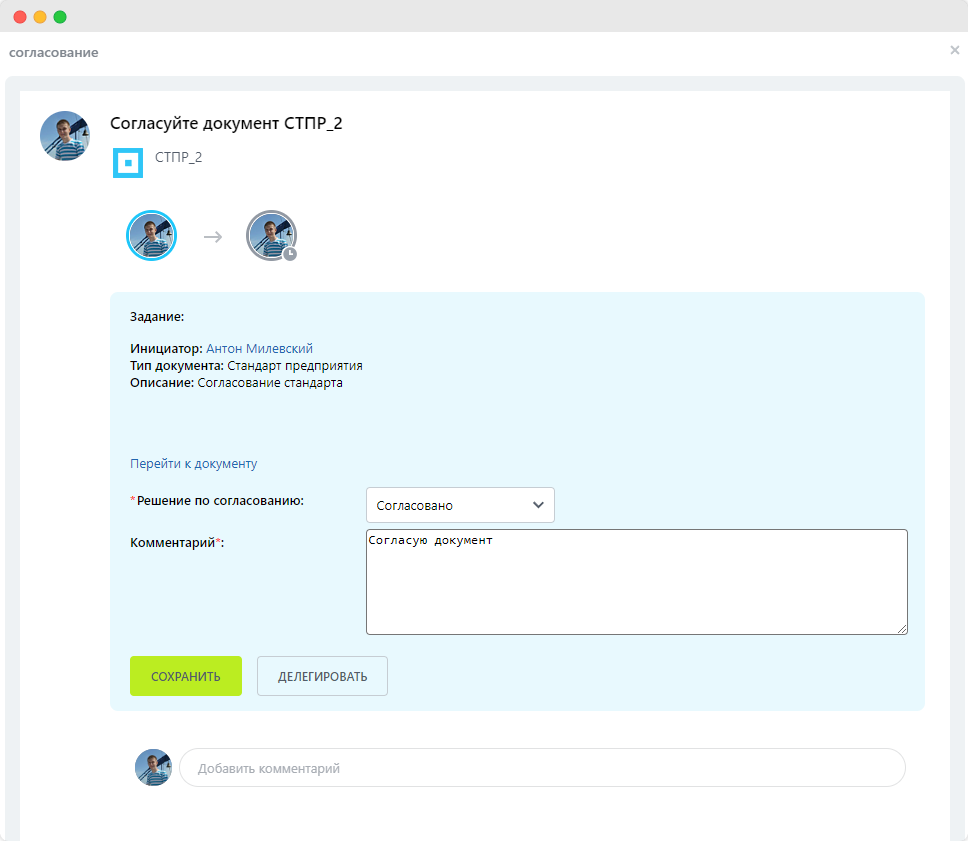This screenshot has height=841, width=968.
Task: Click the user avatar beside the comment field
Action: point(153,768)
